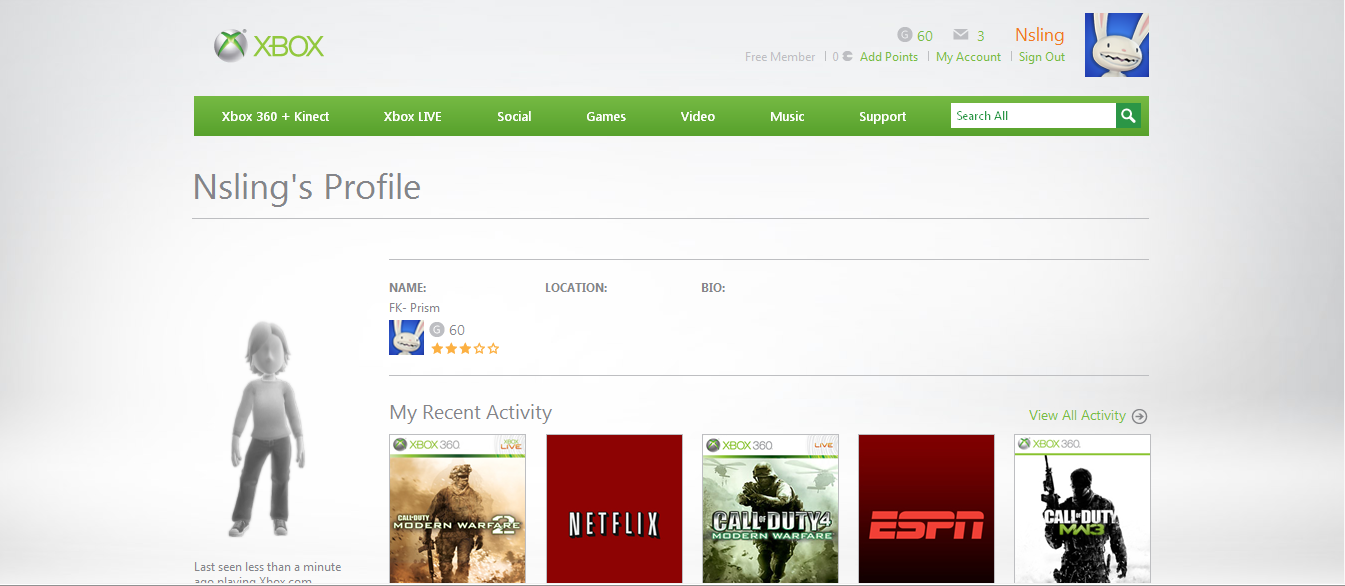Click the Search All input field
Screen dimensions: 1345x586
coord(1033,116)
